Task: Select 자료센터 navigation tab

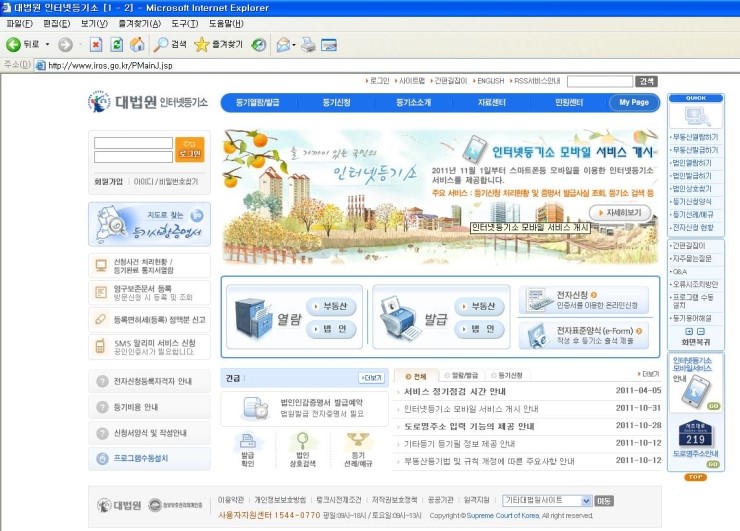Action: coord(492,102)
